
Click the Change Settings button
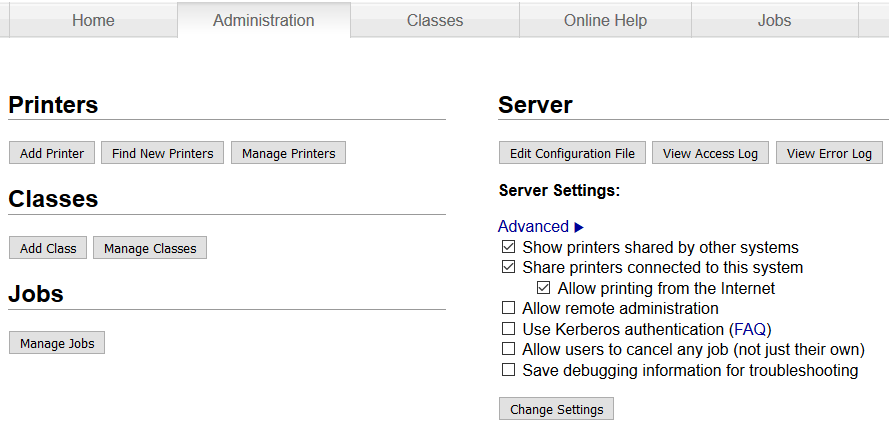click(556, 409)
